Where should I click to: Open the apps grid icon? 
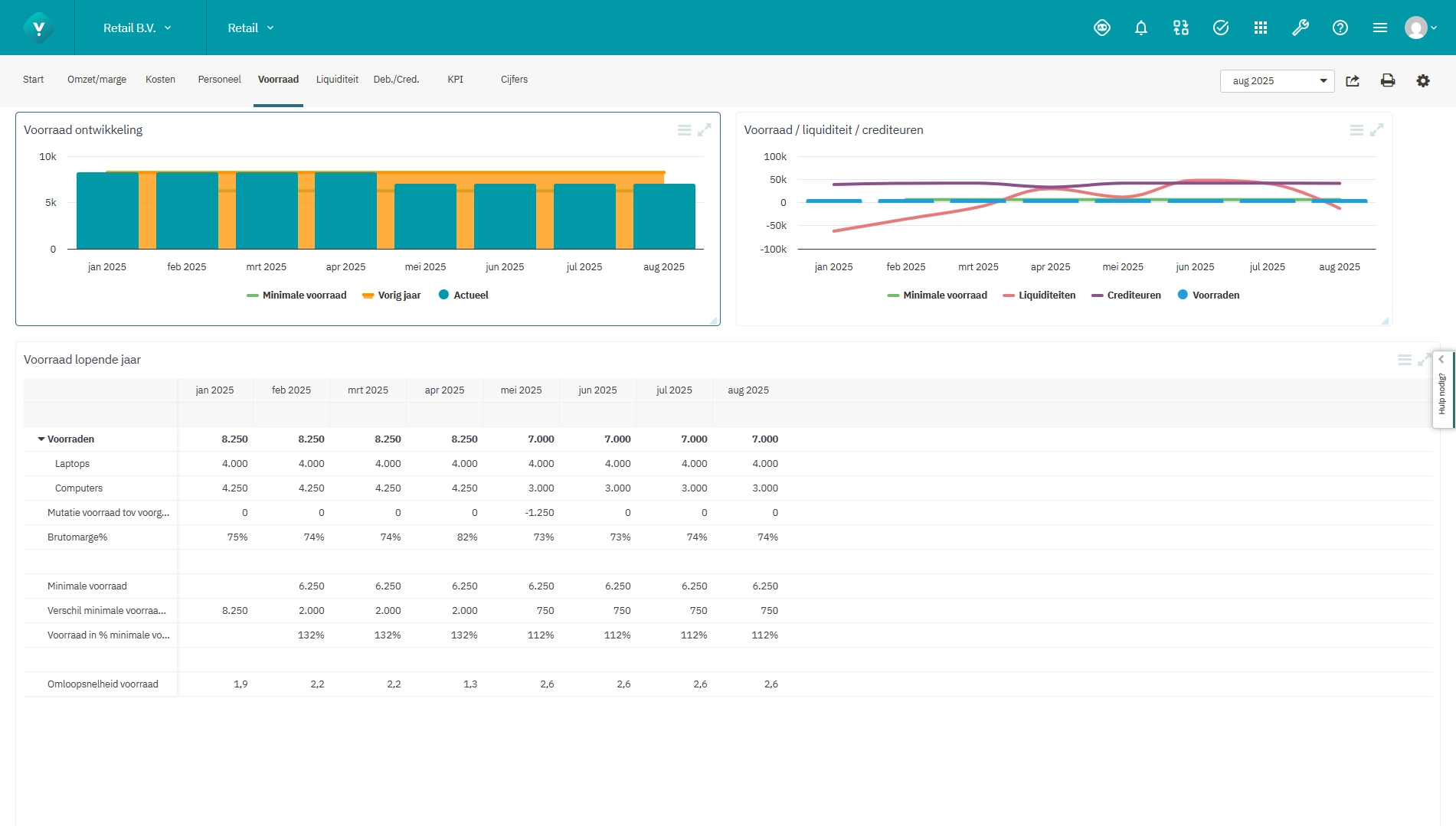[x=1260, y=28]
